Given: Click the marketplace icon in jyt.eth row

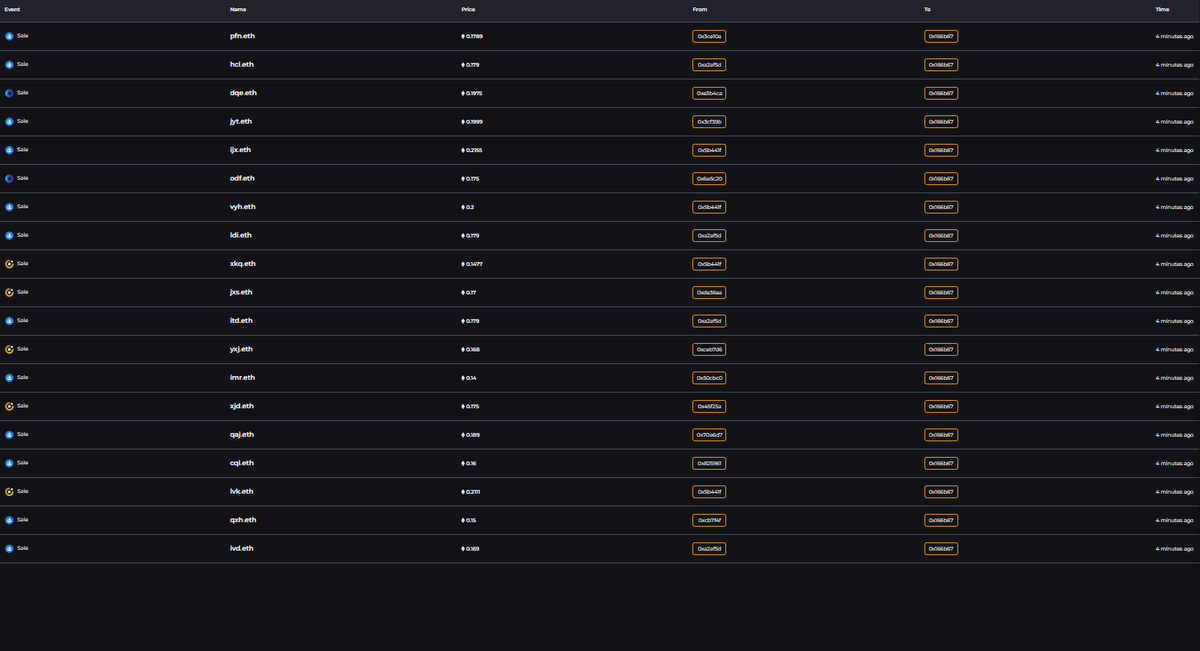Looking at the screenshot, I should pyautogui.click(x=10, y=121).
